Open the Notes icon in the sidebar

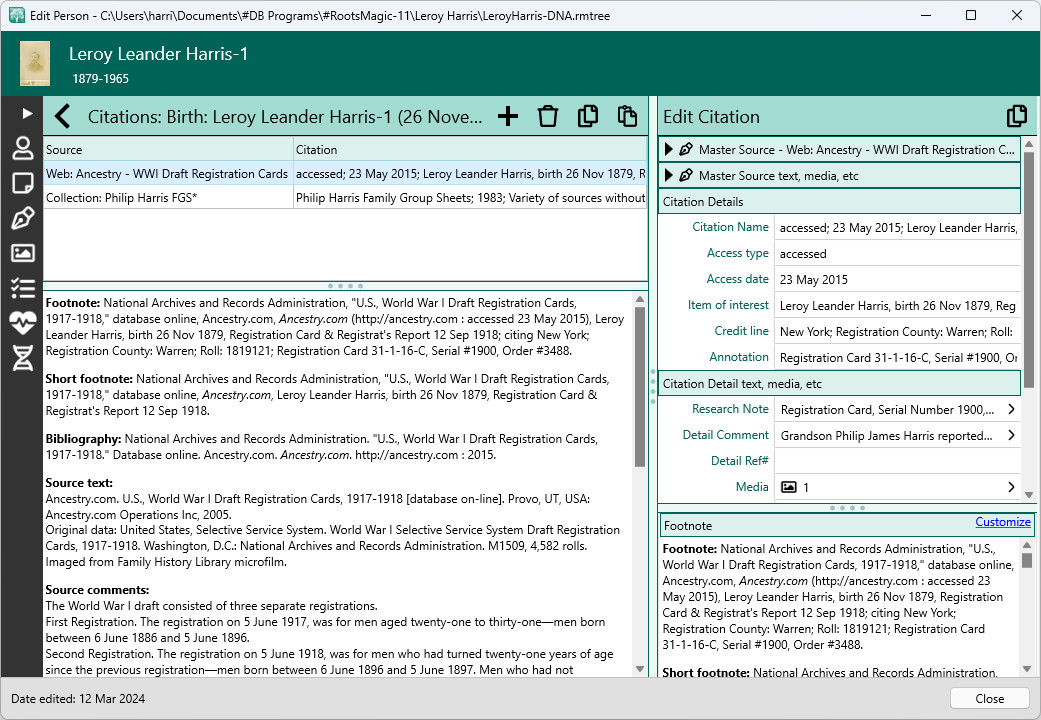point(23,183)
